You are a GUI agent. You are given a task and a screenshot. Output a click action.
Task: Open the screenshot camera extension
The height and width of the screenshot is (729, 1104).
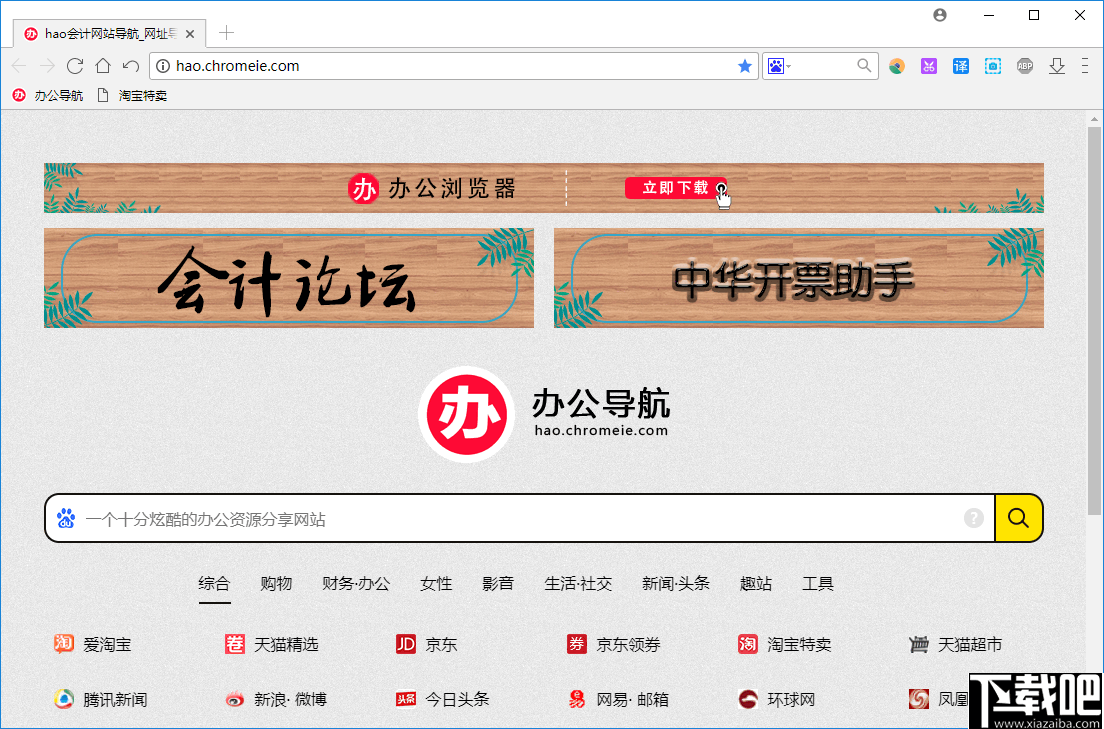992,65
